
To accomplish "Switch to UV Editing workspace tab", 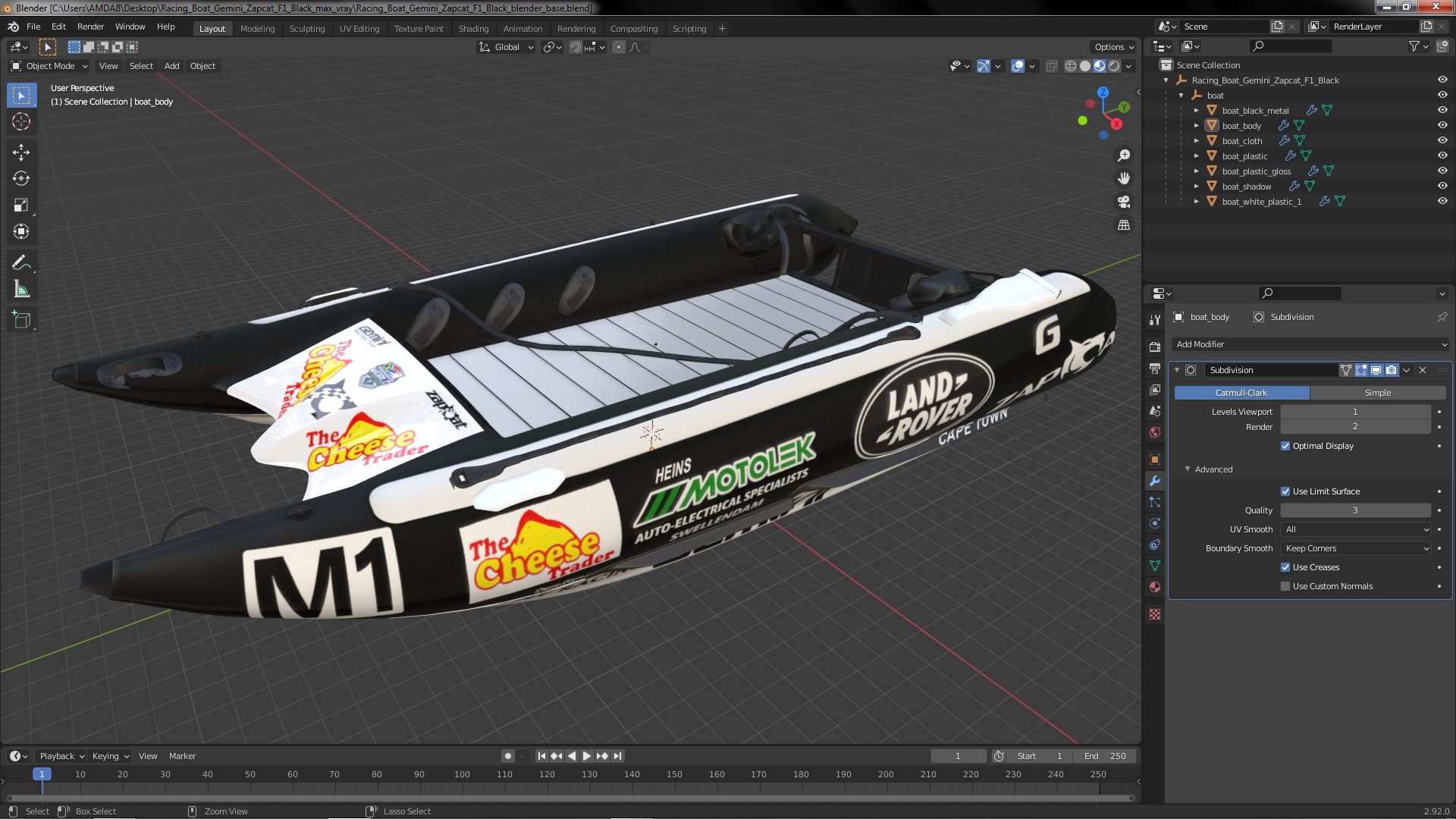I will click(x=359, y=29).
